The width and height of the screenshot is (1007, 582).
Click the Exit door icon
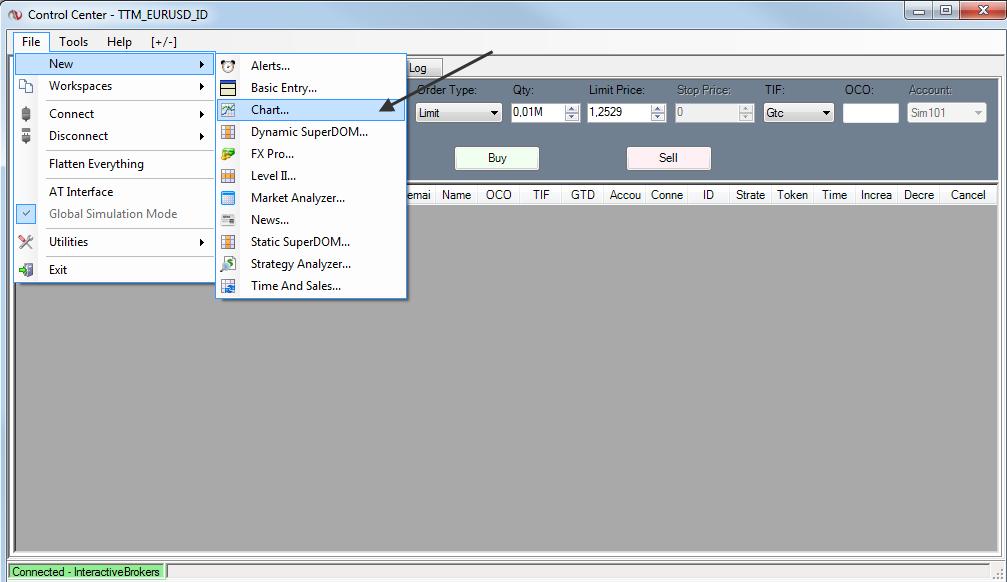point(26,270)
